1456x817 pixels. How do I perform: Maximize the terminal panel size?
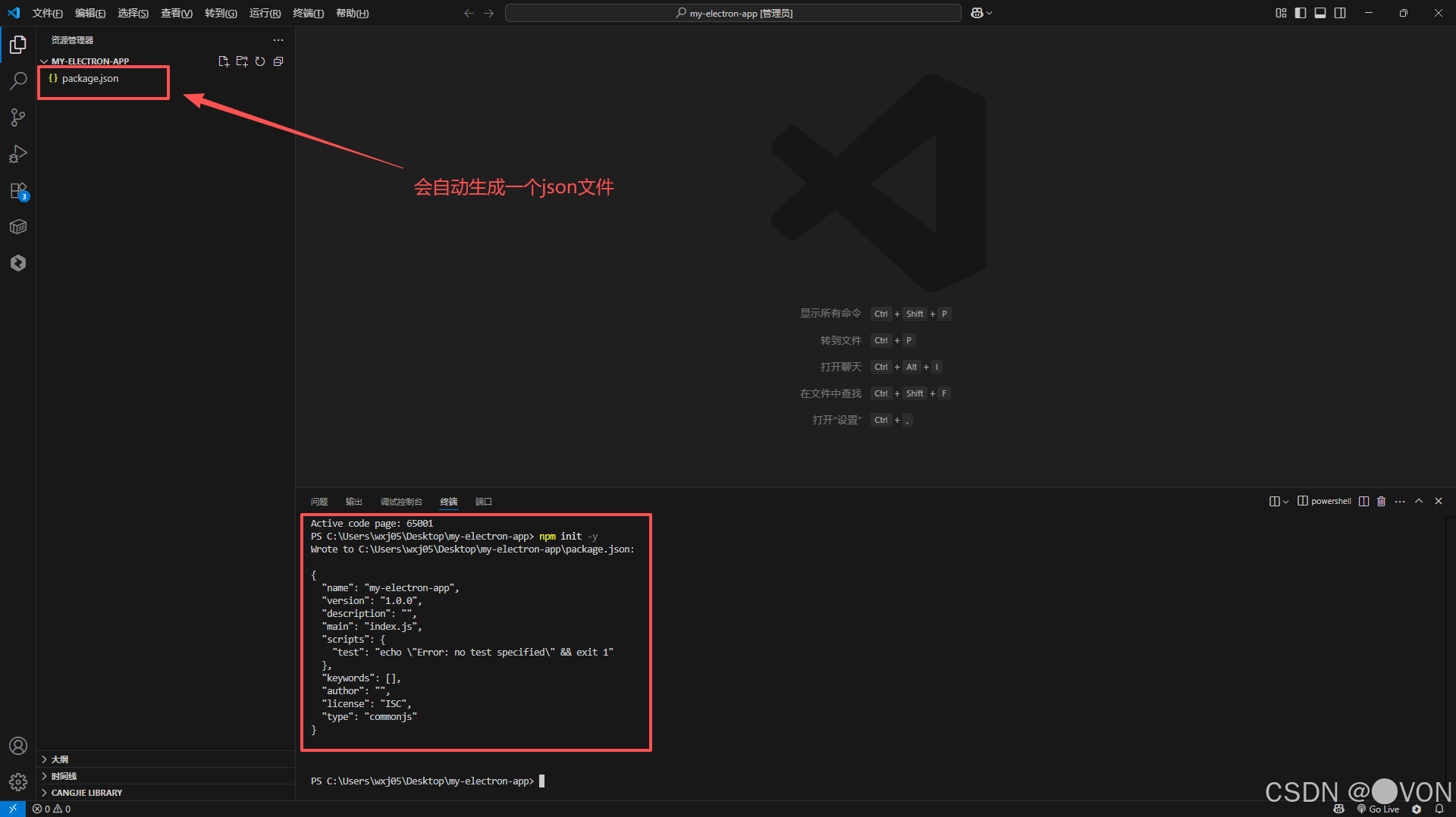coord(1419,501)
